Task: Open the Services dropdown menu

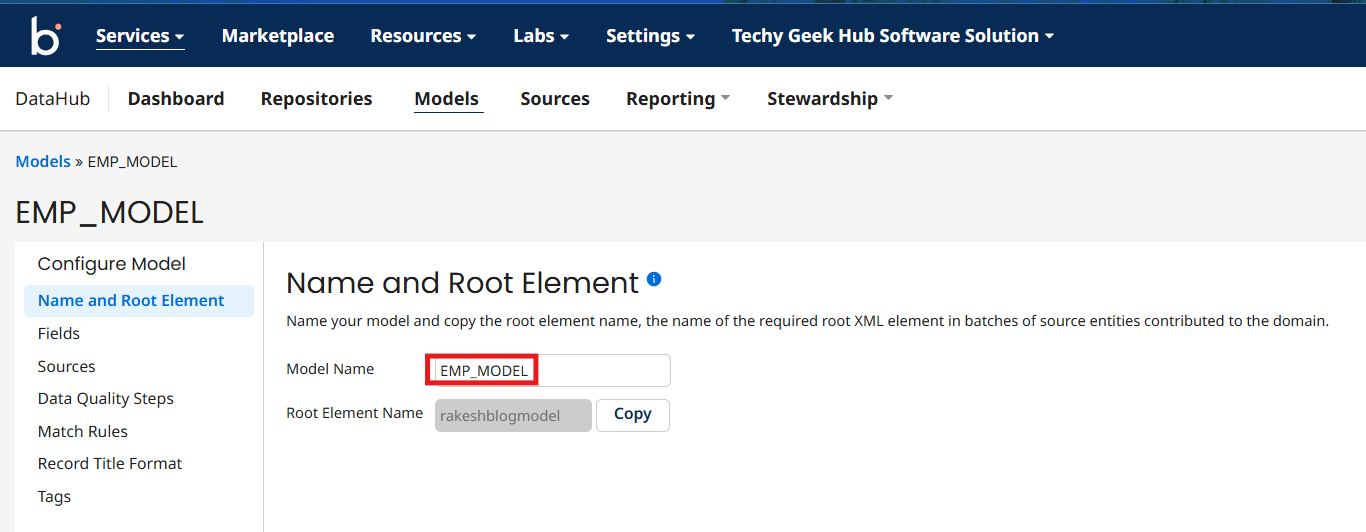Action: click(x=140, y=36)
